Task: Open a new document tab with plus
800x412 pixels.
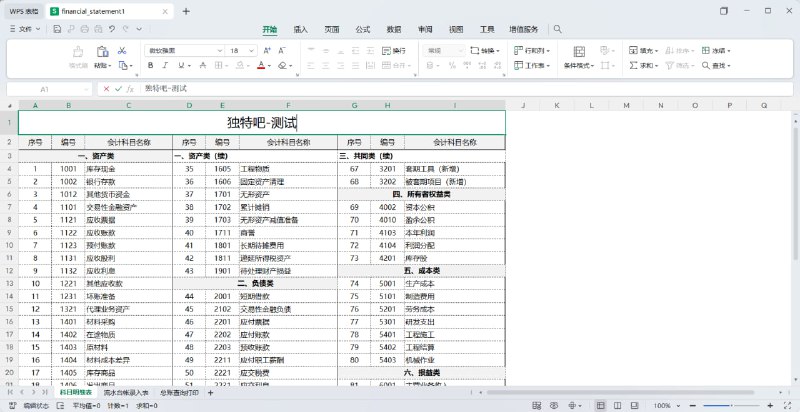Action: tap(186, 11)
